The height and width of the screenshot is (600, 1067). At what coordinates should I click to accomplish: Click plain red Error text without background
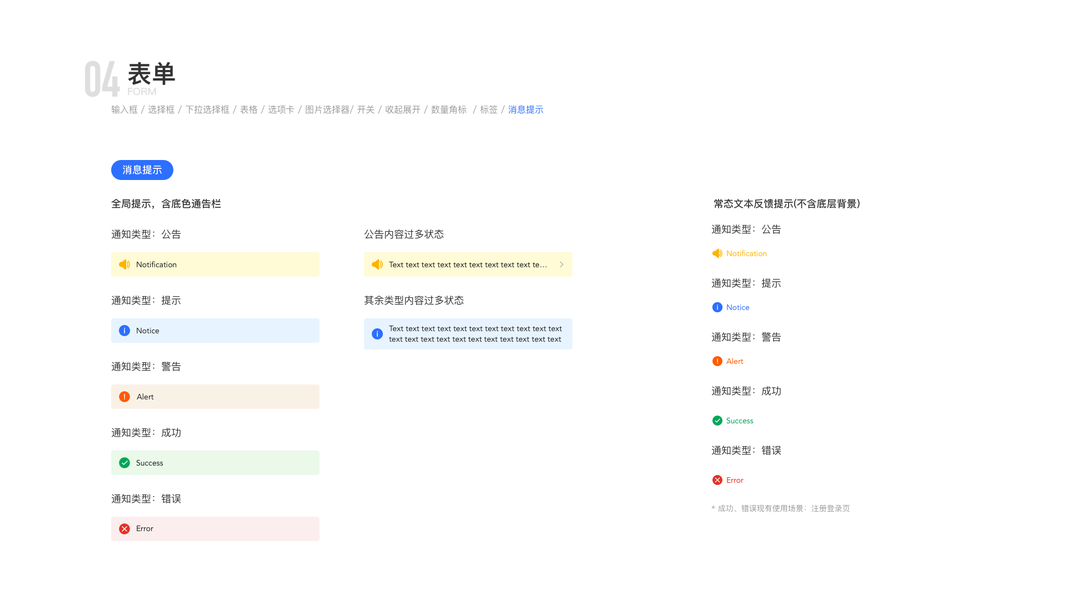coord(735,480)
